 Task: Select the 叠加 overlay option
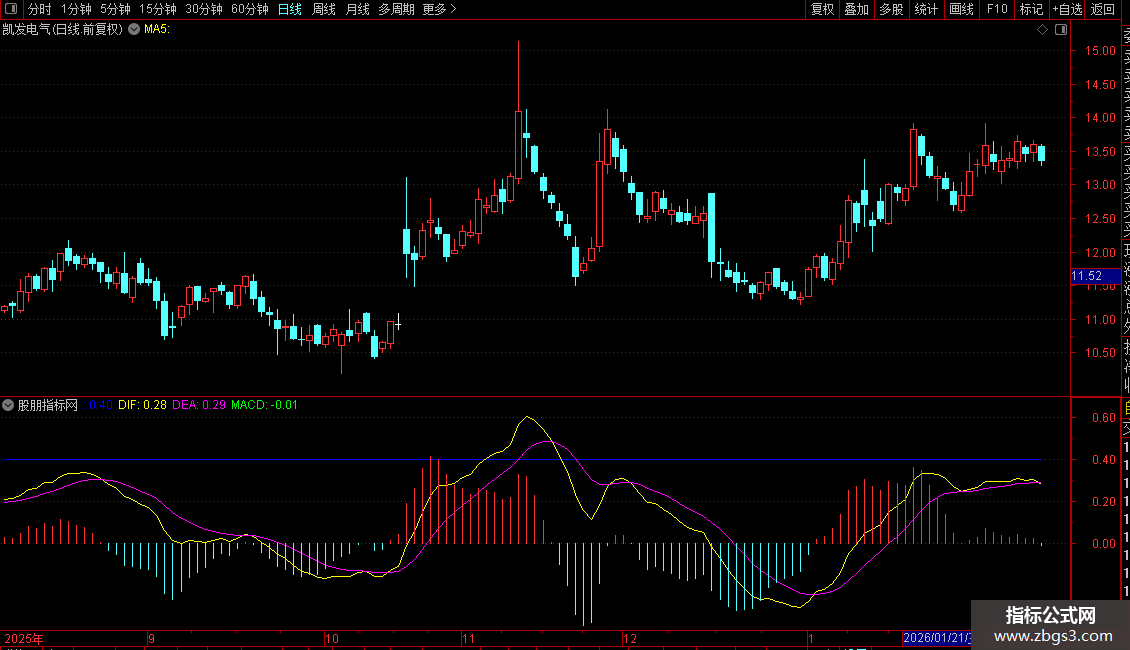[856, 10]
